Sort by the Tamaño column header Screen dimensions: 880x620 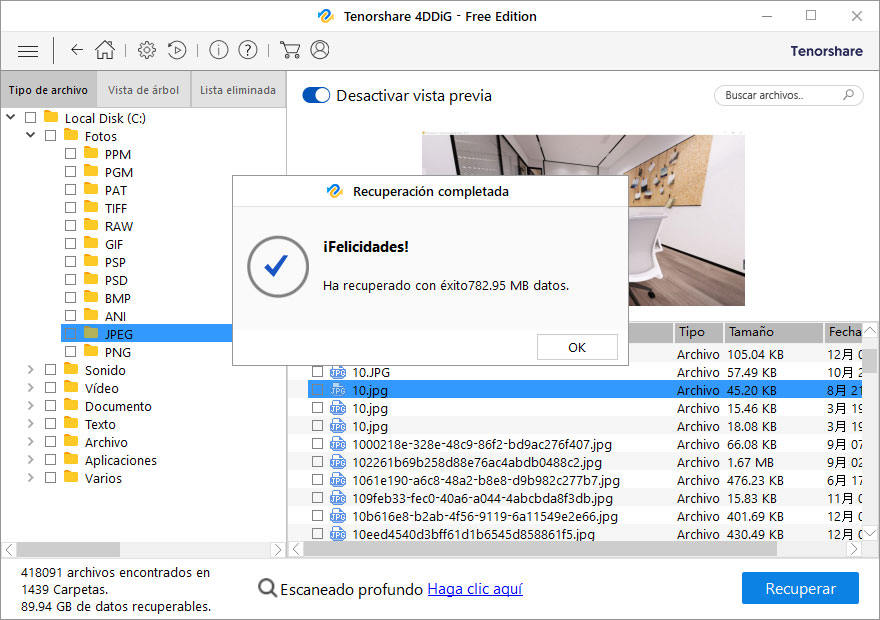pyautogui.click(x=773, y=332)
